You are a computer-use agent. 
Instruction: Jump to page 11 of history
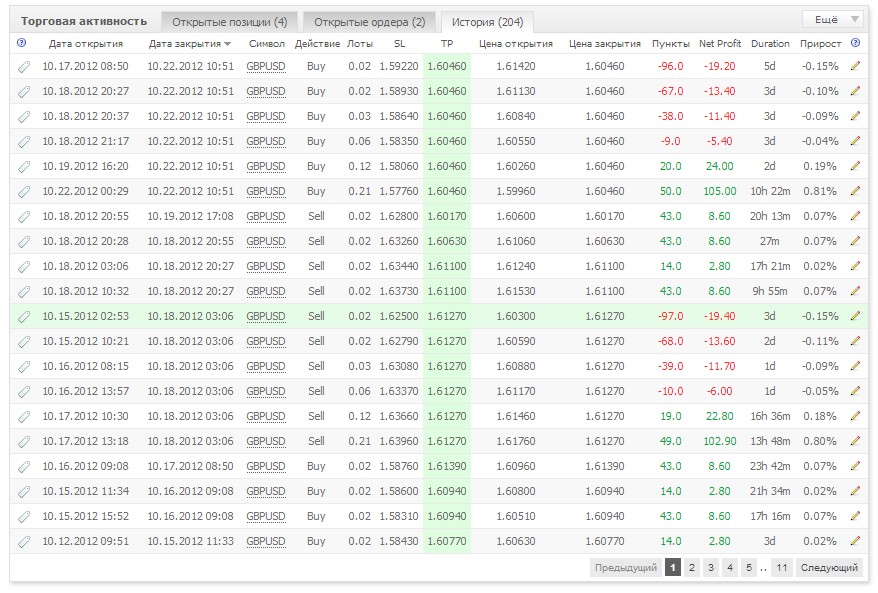click(x=782, y=567)
